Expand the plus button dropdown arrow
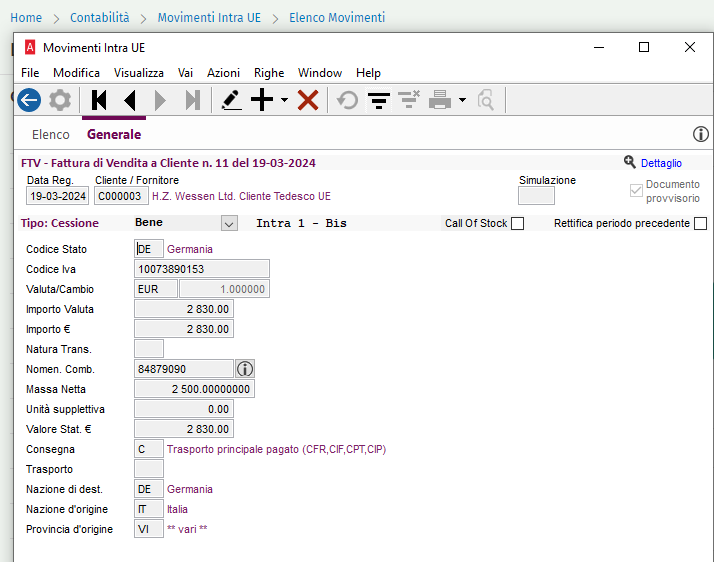Viewport: 714px width, 562px height. (x=284, y=100)
